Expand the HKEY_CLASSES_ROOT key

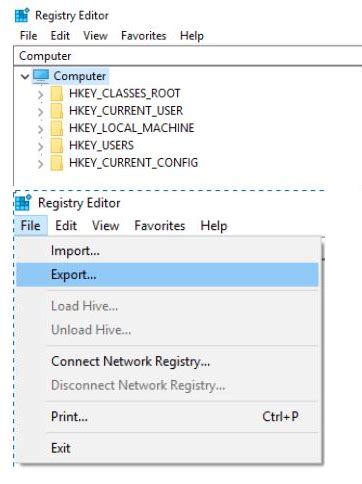41,95
